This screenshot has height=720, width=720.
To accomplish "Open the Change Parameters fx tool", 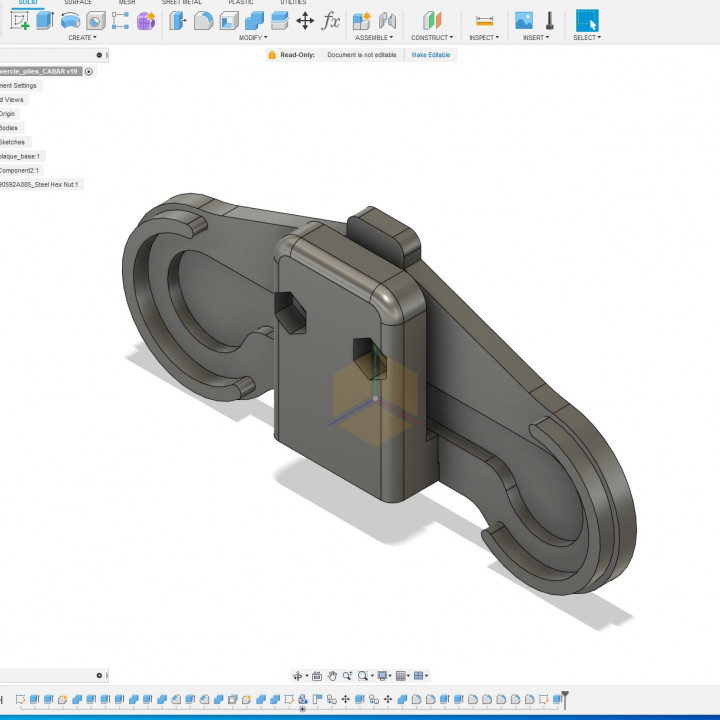I will (x=331, y=20).
